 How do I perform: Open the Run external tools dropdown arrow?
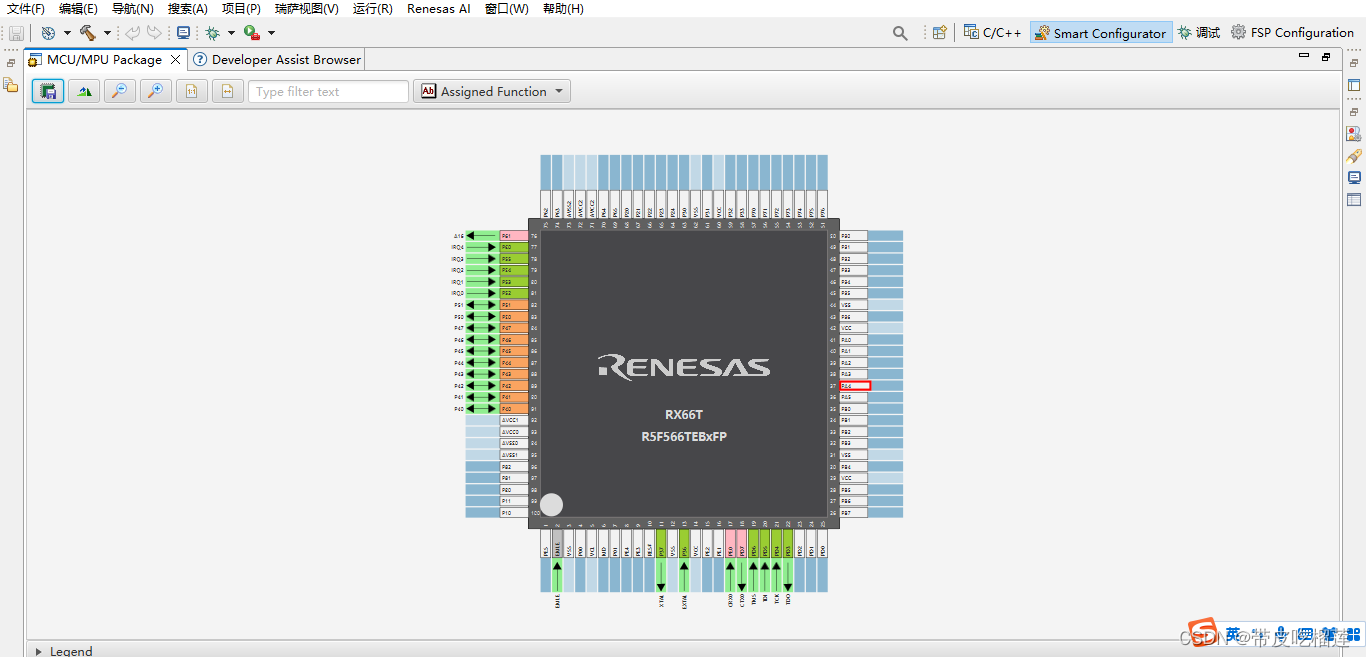click(271, 33)
